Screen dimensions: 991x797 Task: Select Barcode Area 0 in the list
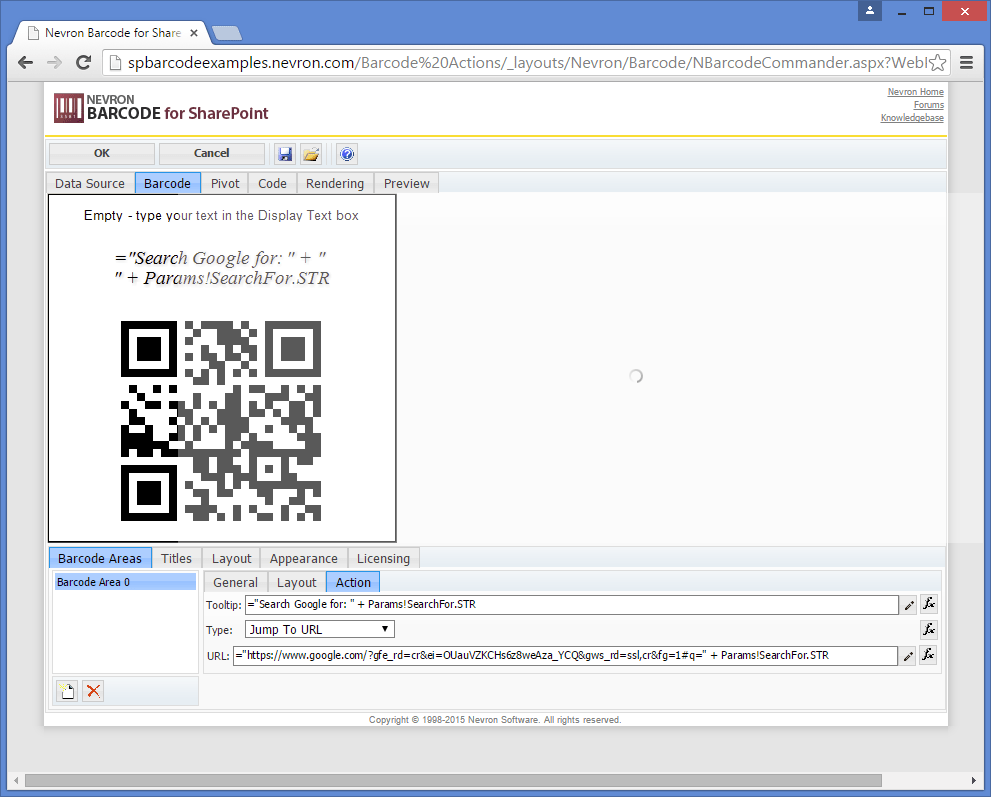pyautogui.click(x=125, y=582)
